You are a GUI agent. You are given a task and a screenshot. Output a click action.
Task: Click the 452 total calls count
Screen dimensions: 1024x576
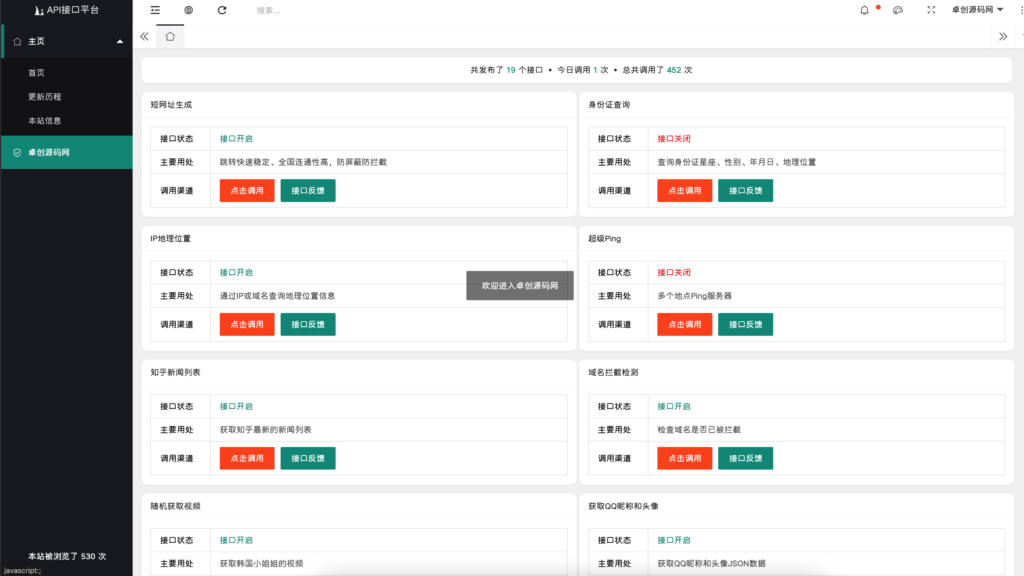tap(674, 70)
